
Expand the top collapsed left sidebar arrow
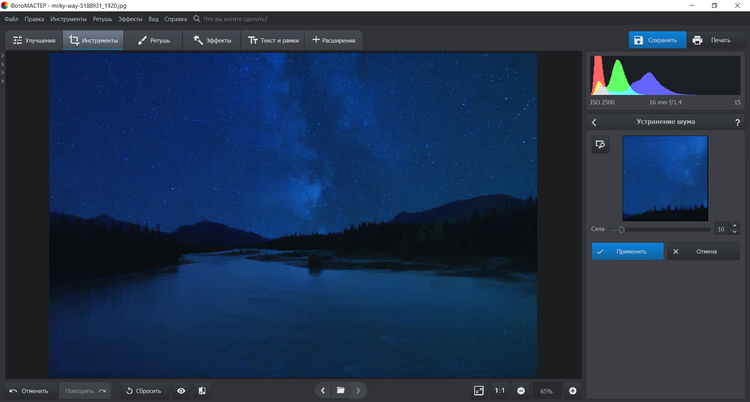(3, 58)
